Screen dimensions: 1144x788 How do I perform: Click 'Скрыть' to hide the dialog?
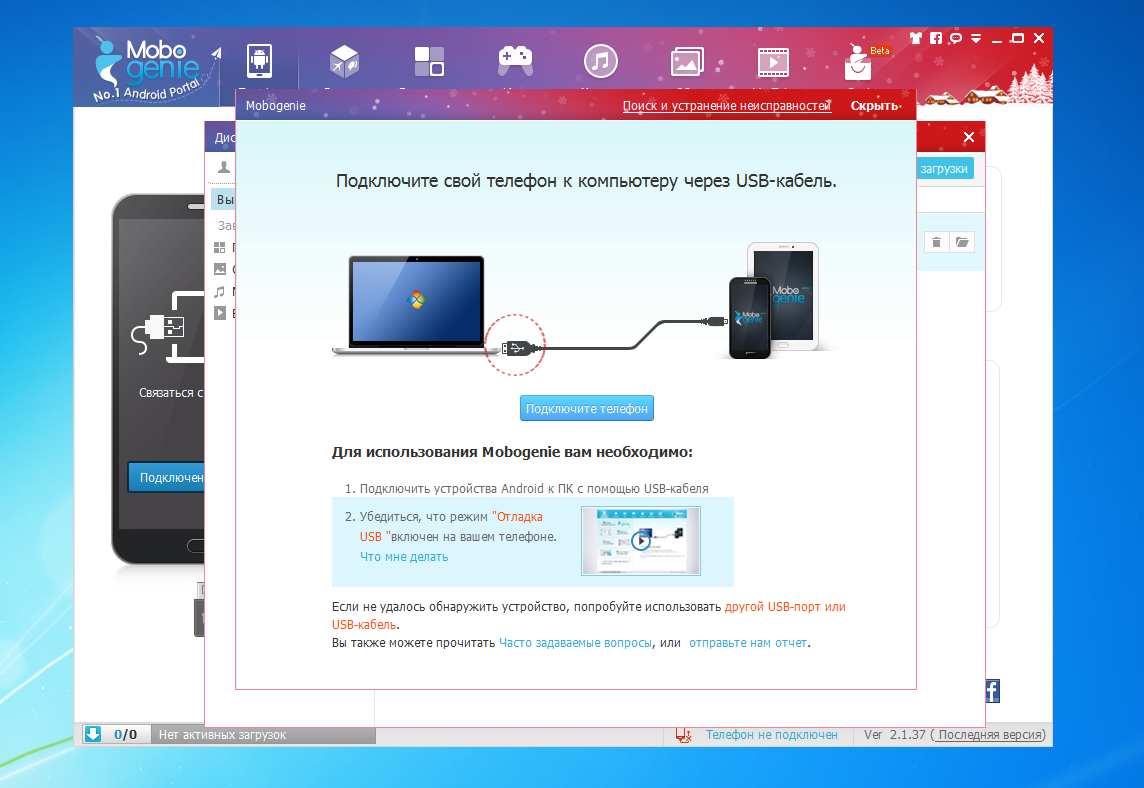(874, 106)
